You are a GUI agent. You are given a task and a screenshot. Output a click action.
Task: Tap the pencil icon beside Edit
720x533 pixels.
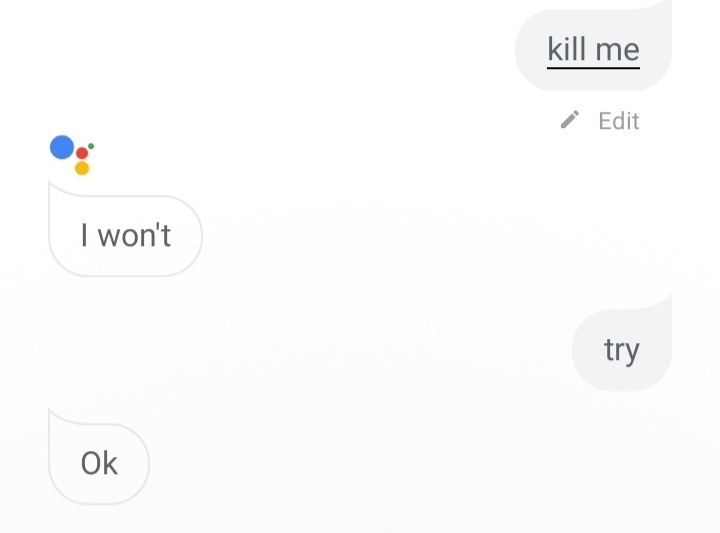[x=570, y=120]
